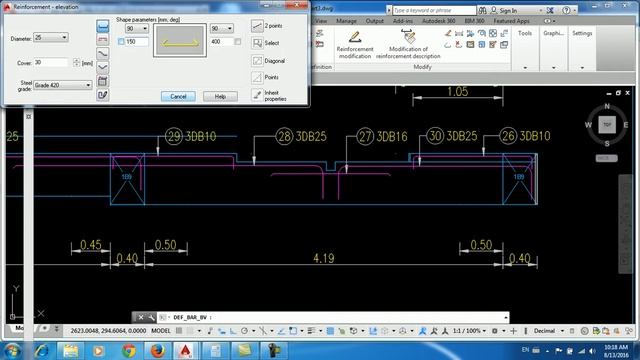Toggle the checkbox beside the 150 field
This screenshot has height=360, width=640.
click(x=121, y=42)
